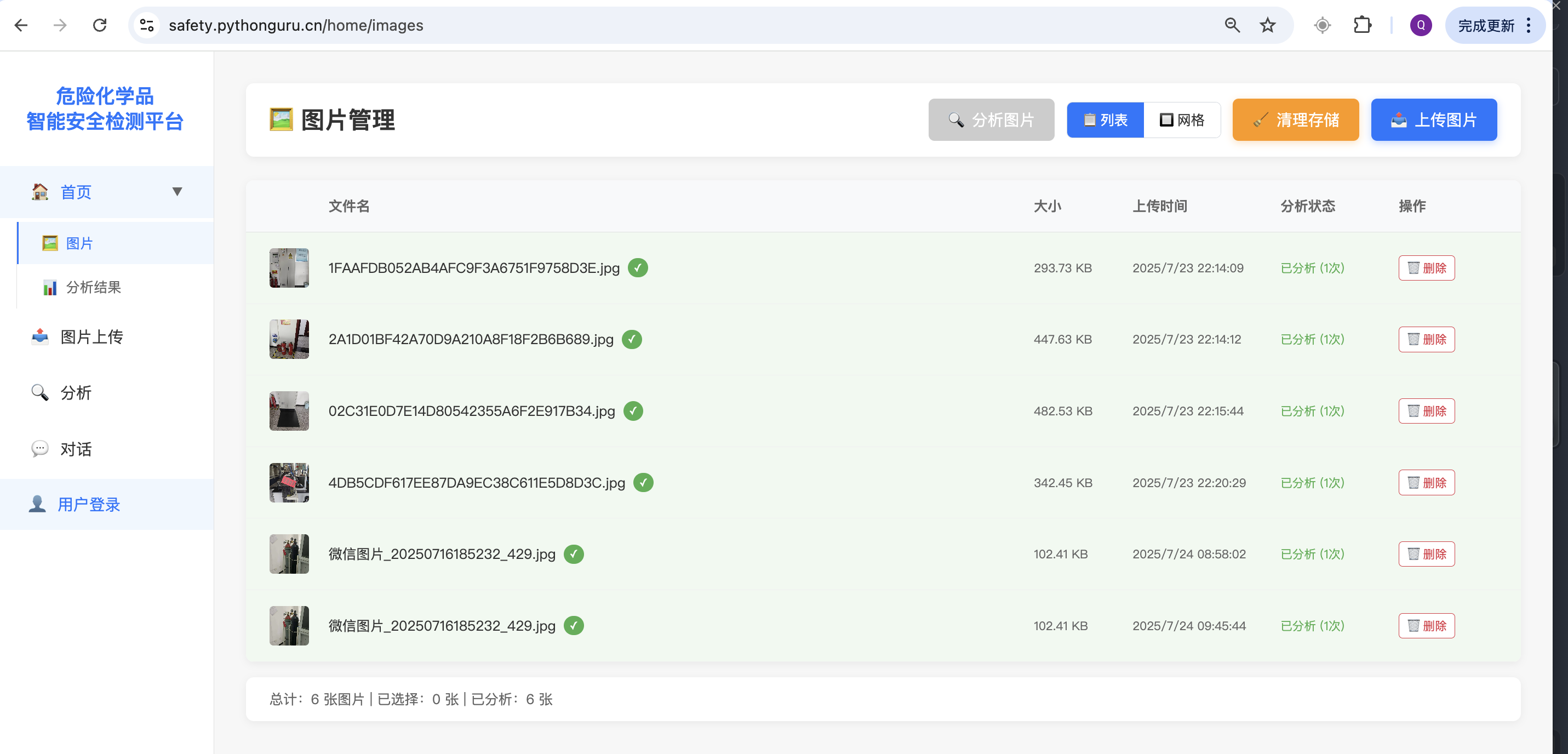Bookmark this page with star icon

[x=1267, y=25]
